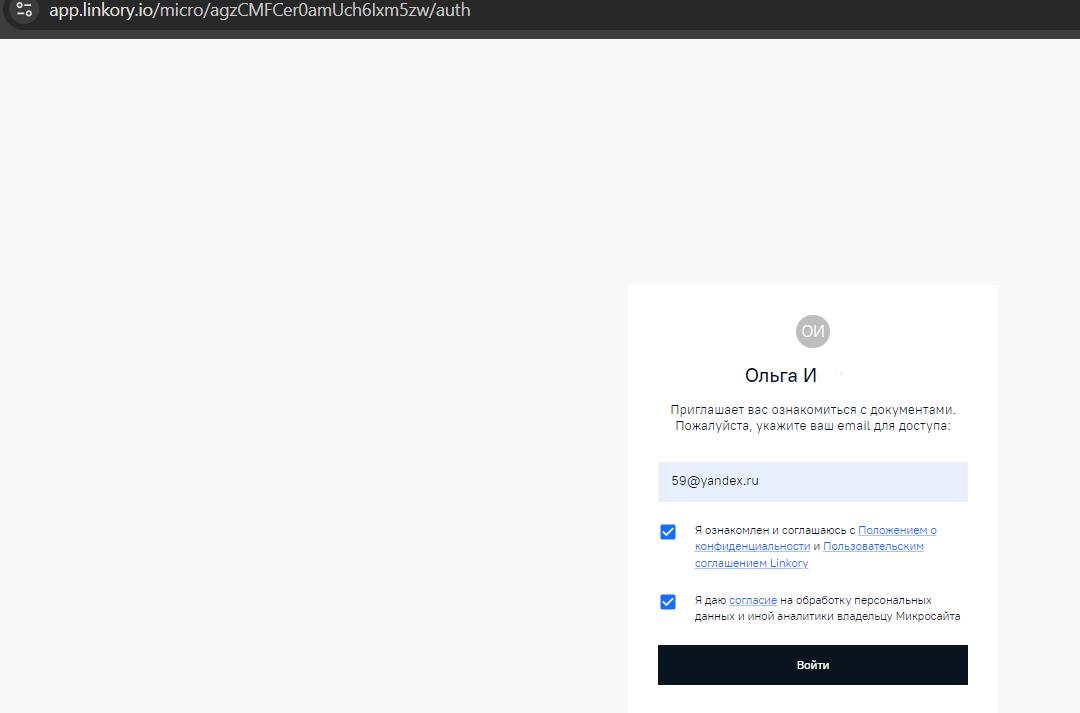Untick the privacy policy agreement checkbox
Screen dimensions: 1080x713
coord(668,532)
